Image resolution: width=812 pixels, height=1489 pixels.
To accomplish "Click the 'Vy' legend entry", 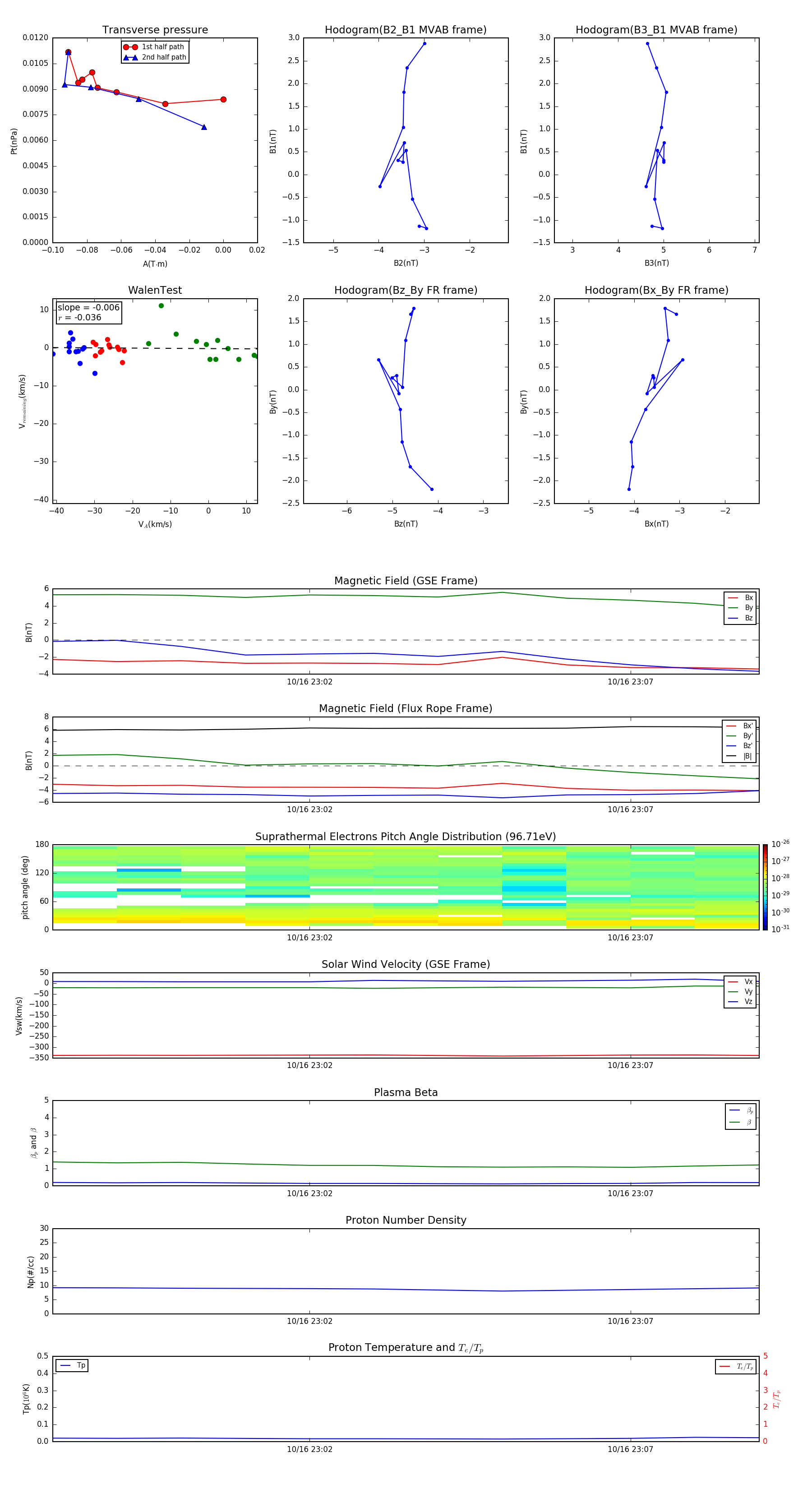I will pos(740,991).
